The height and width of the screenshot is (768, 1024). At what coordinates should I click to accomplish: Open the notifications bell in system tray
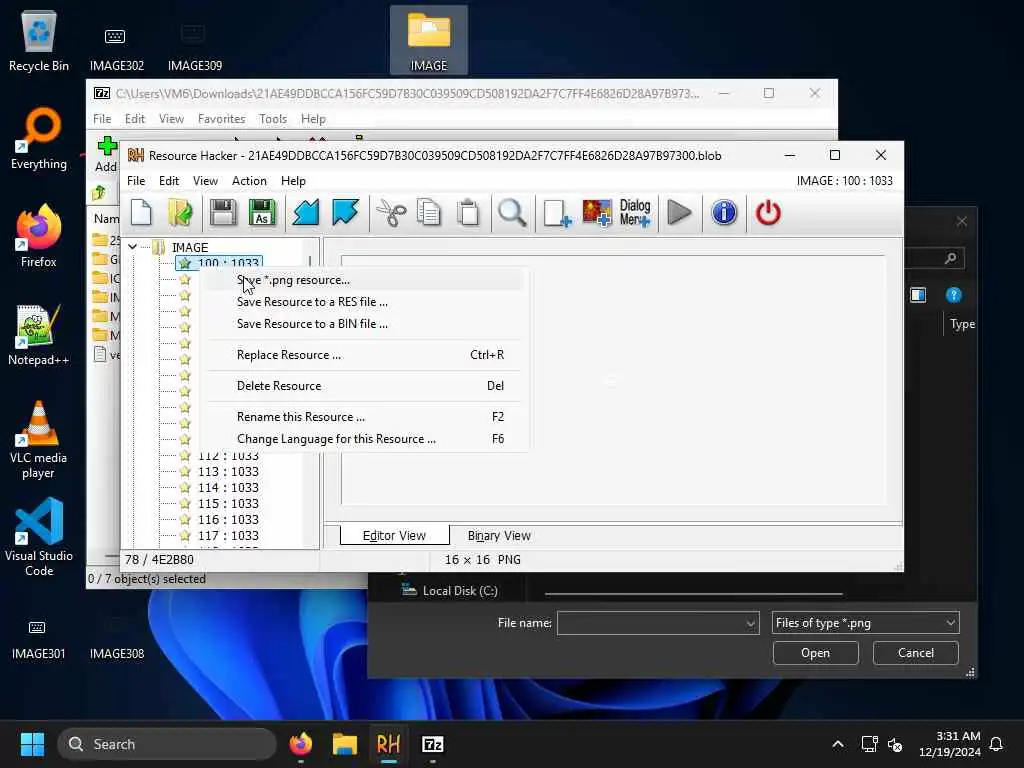[996, 744]
